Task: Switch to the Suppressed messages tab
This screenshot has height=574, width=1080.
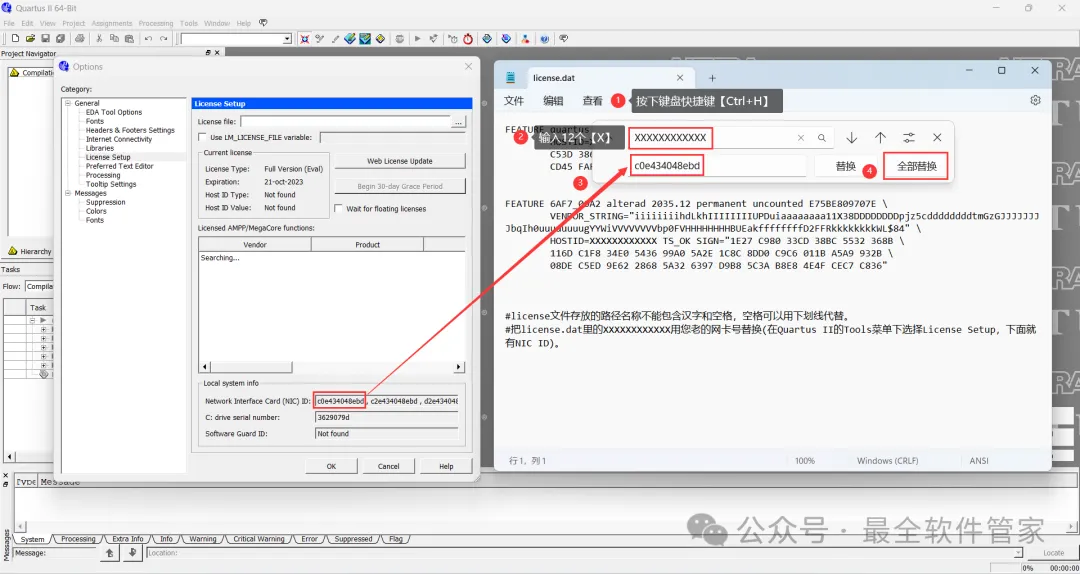Action: 353,539
